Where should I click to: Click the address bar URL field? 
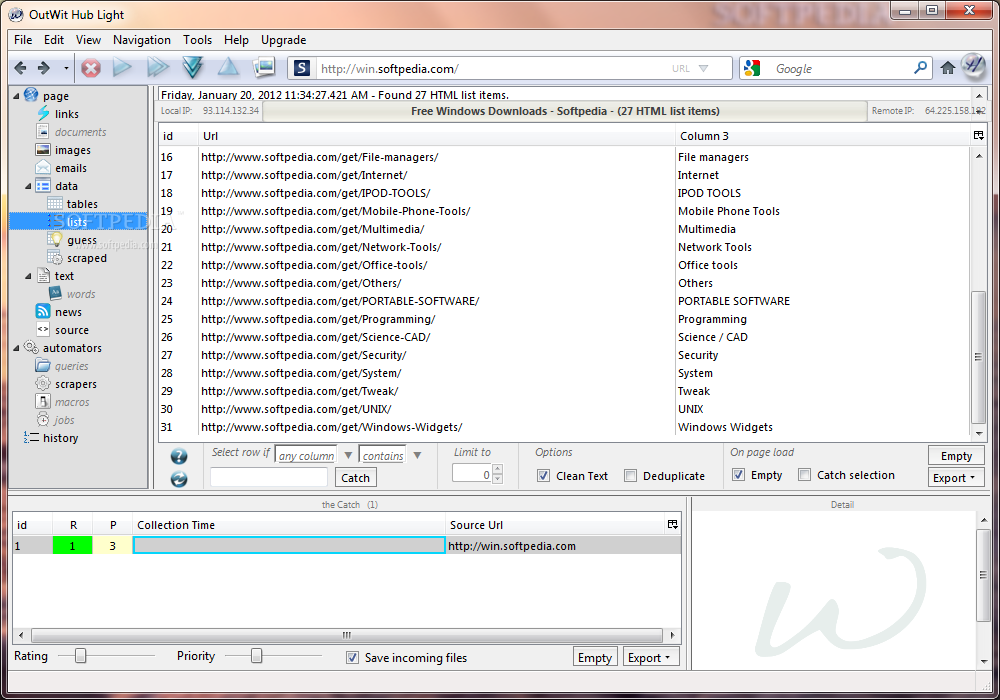pos(491,68)
